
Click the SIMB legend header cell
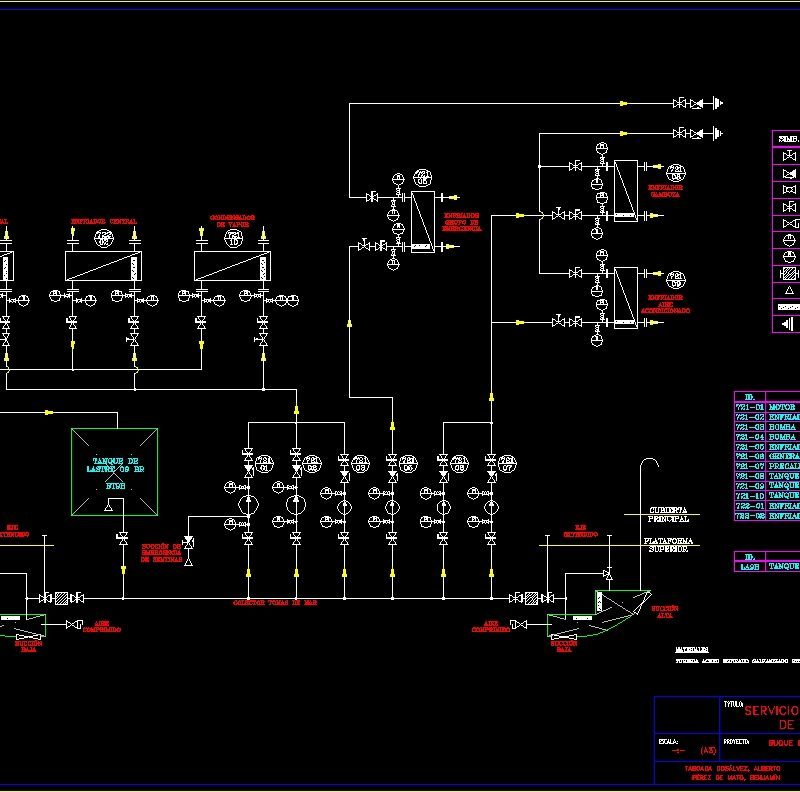pyautogui.click(x=788, y=139)
